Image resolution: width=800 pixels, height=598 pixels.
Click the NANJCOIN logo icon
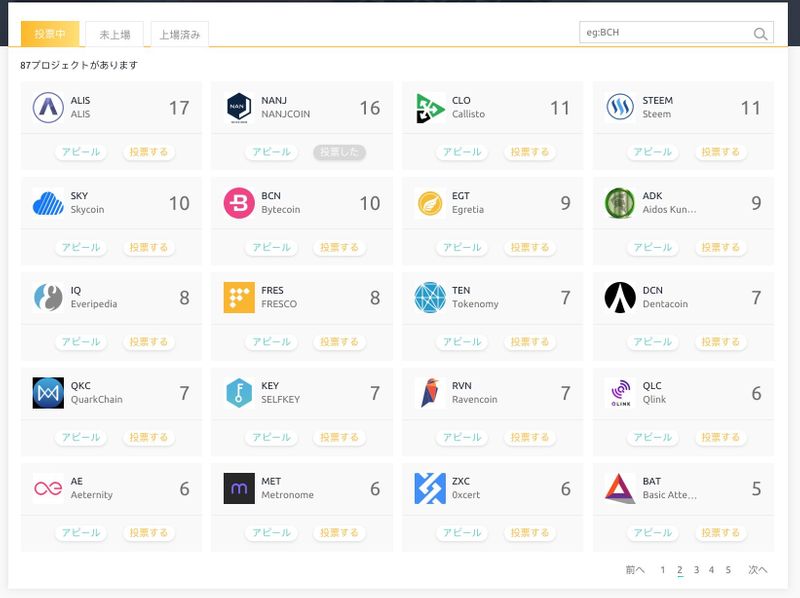239,107
